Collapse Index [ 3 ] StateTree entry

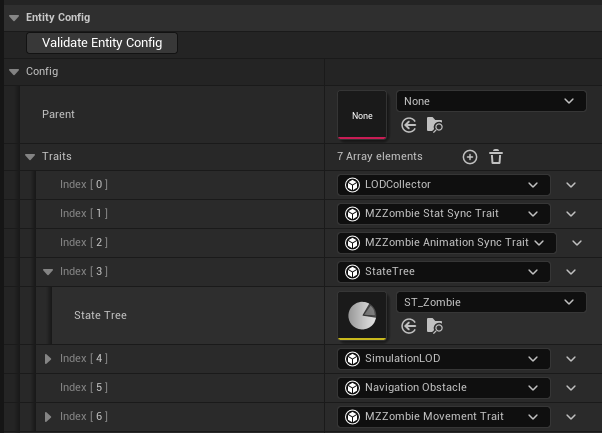pos(47,272)
